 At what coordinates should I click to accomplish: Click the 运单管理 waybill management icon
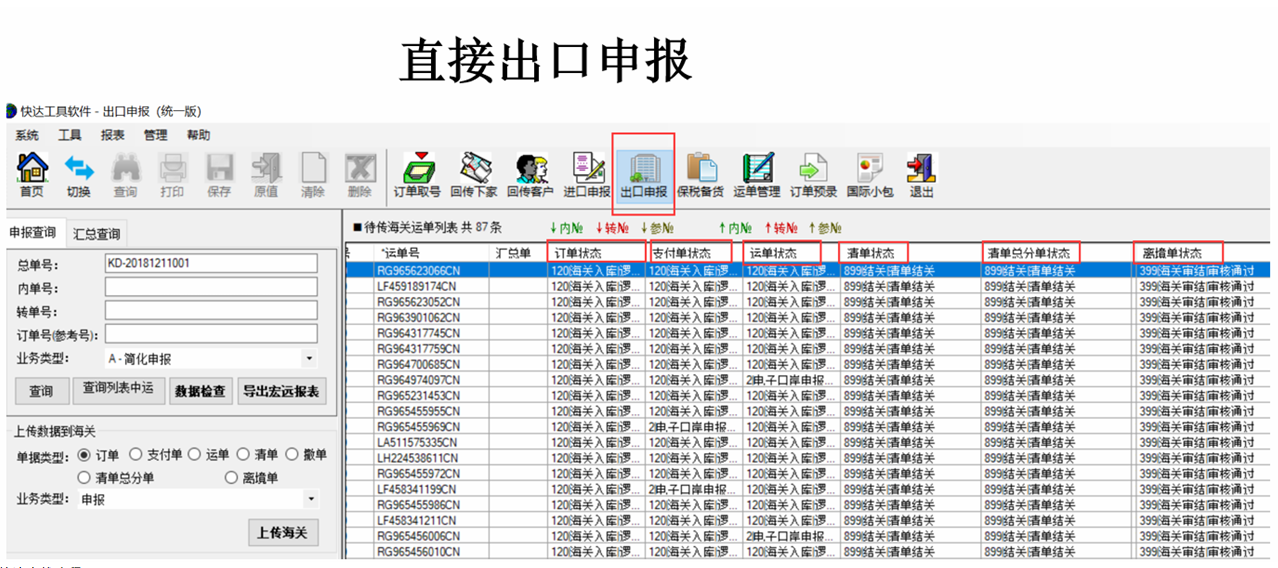point(756,173)
